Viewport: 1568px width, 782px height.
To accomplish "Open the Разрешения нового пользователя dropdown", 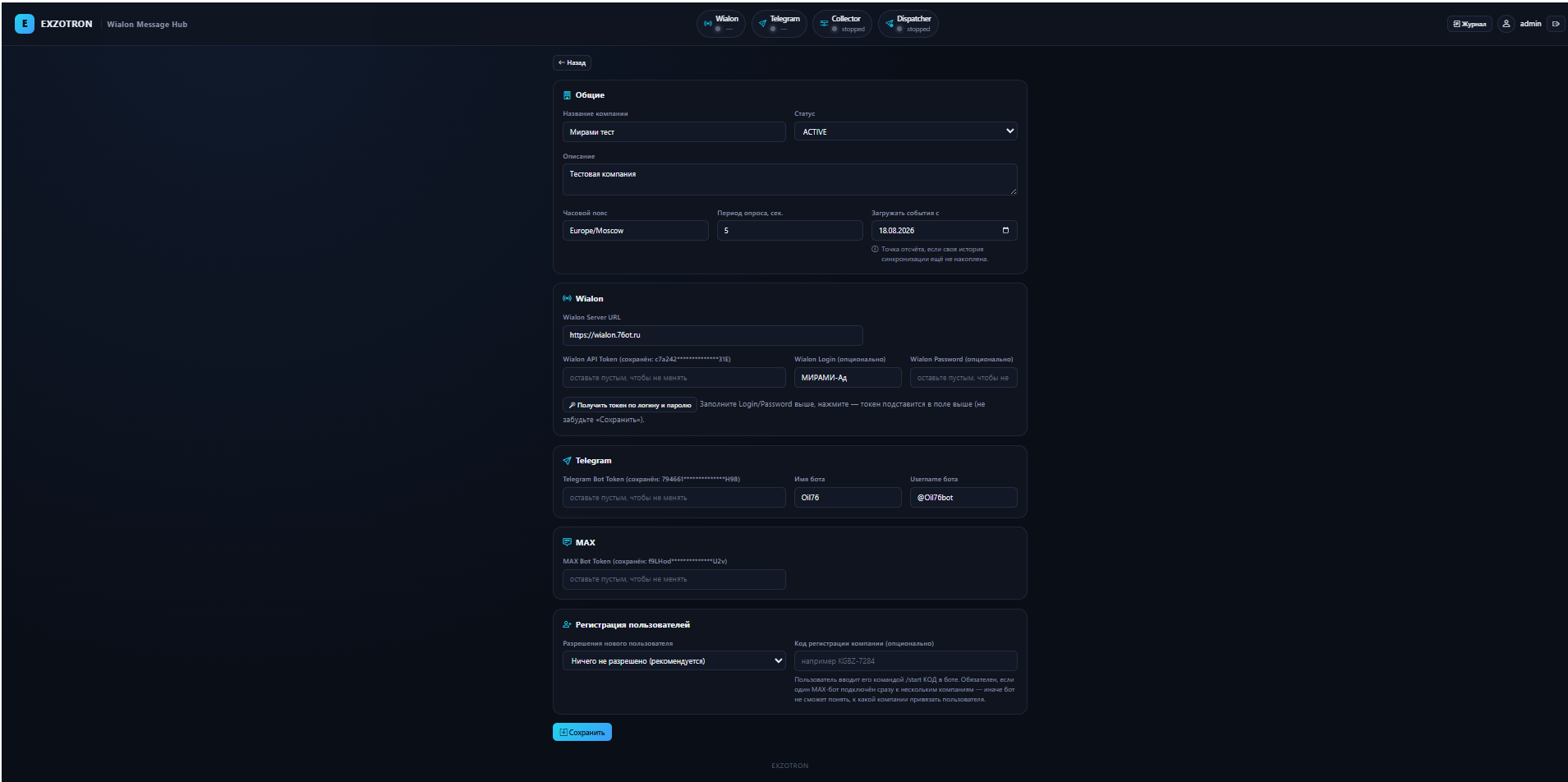I will pyautogui.click(x=674, y=661).
